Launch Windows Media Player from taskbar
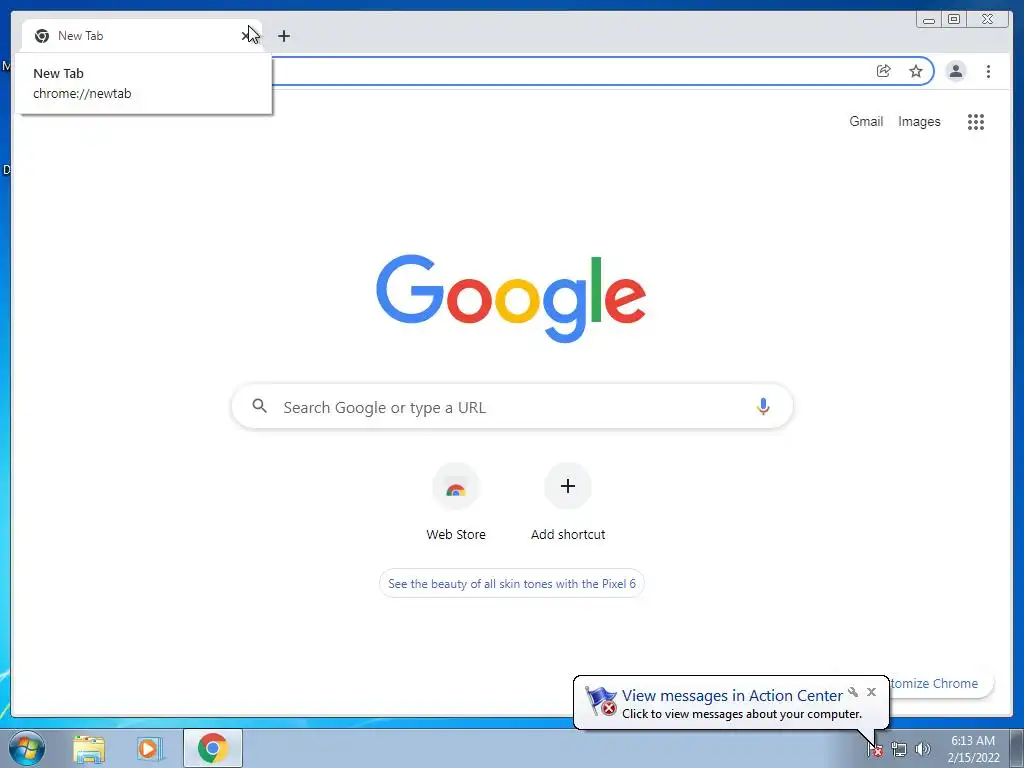The height and width of the screenshot is (768, 1024). pos(150,748)
